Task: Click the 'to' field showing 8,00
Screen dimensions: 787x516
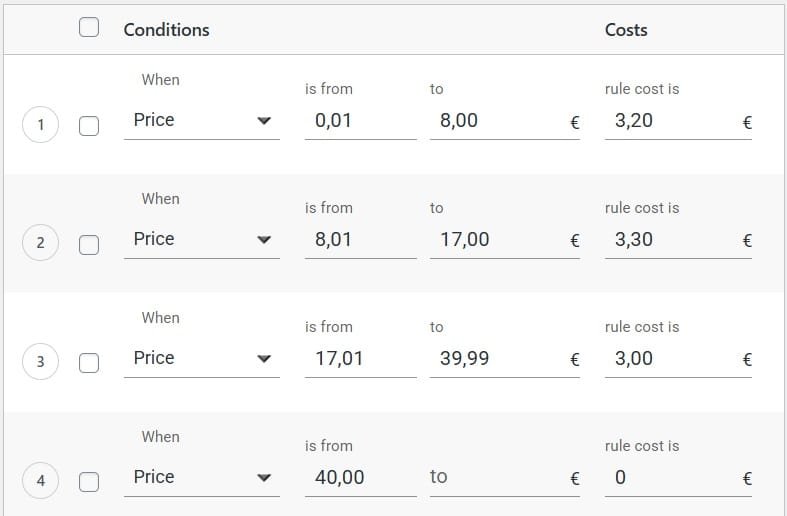Action: click(497, 121)
